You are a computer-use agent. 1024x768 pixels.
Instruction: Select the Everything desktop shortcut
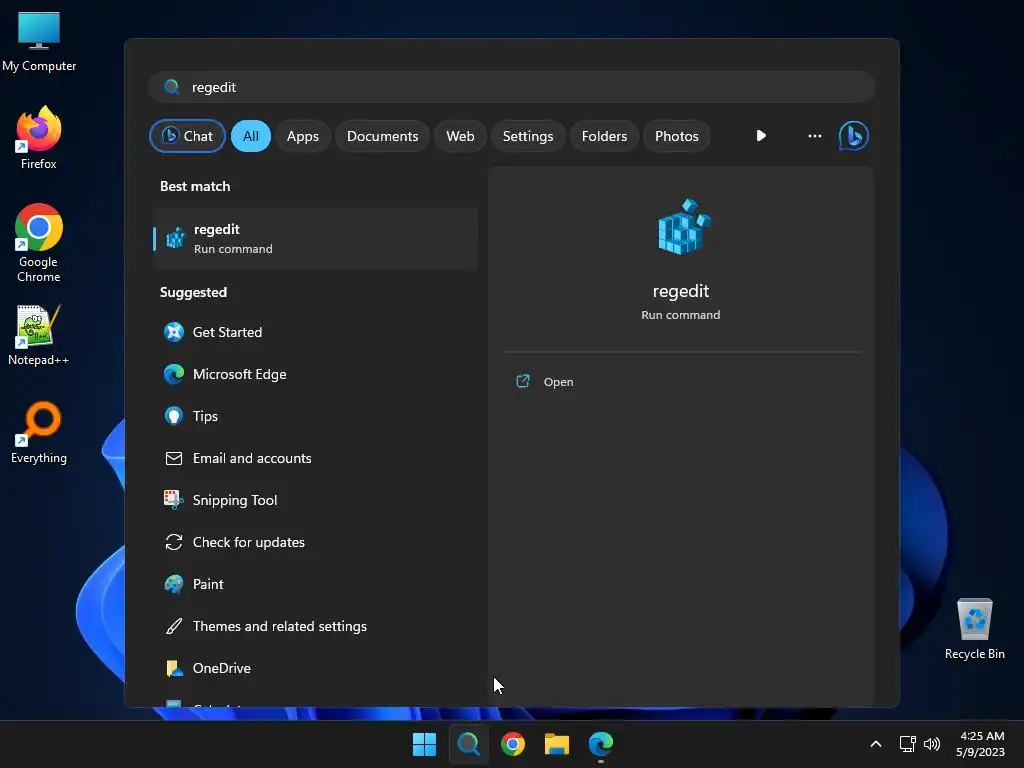[39, 432]
